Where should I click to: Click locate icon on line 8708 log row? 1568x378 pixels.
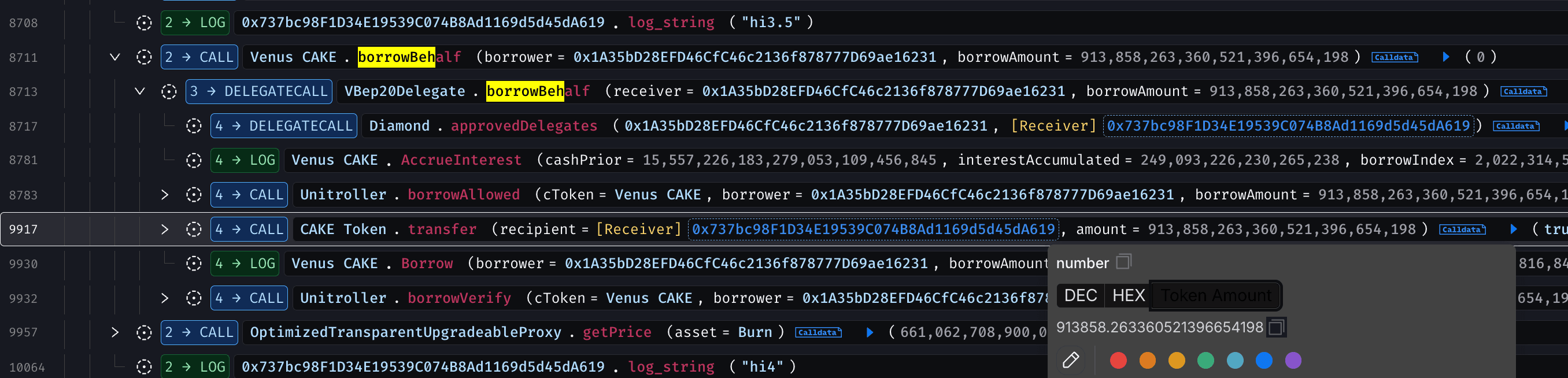pos(143,23)
